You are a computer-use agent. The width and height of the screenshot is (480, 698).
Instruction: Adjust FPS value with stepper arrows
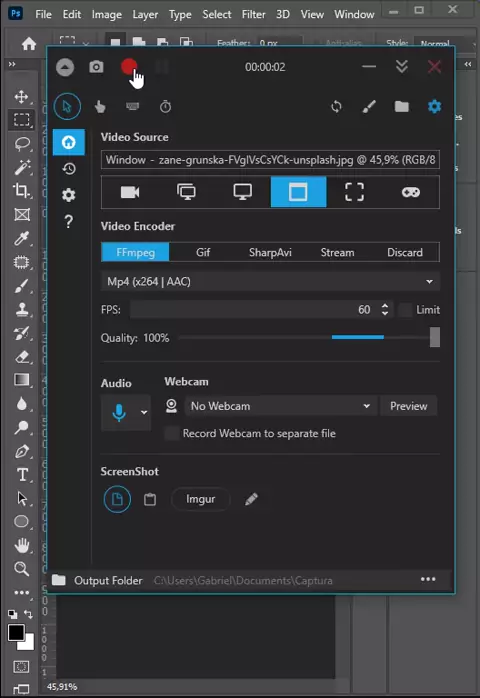tap(385, 309)
